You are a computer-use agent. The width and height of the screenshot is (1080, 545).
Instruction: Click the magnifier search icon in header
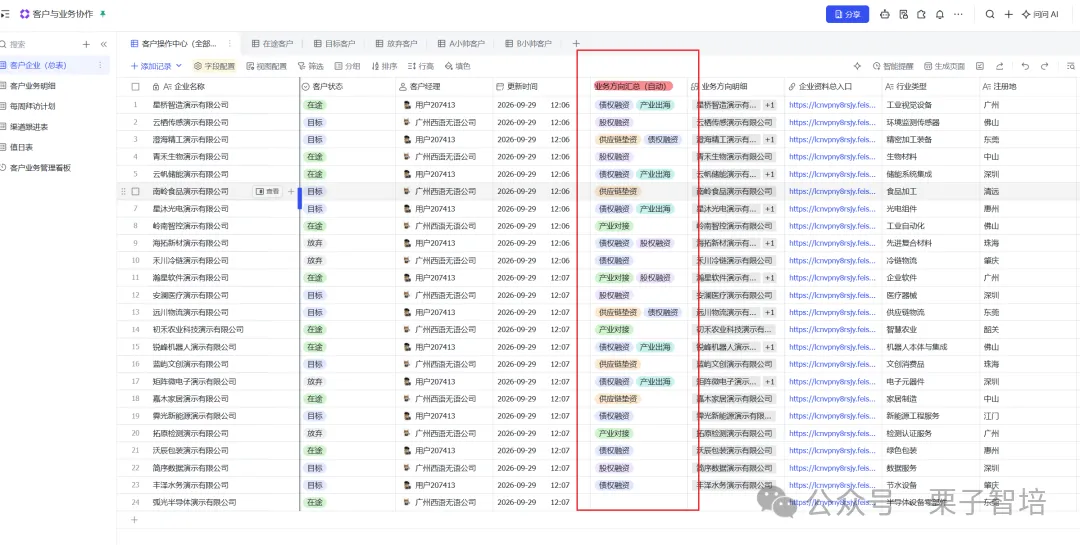(x=990, y=14)
